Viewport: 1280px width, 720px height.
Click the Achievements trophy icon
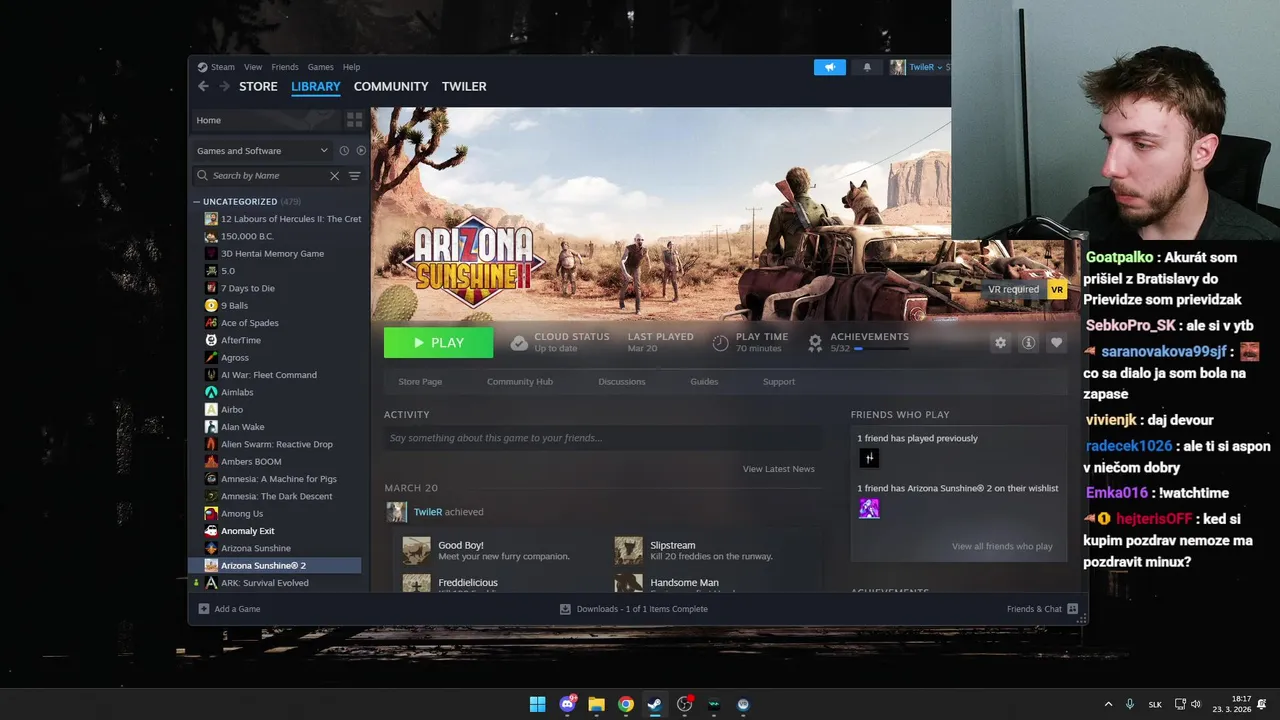tap(815, 343)
